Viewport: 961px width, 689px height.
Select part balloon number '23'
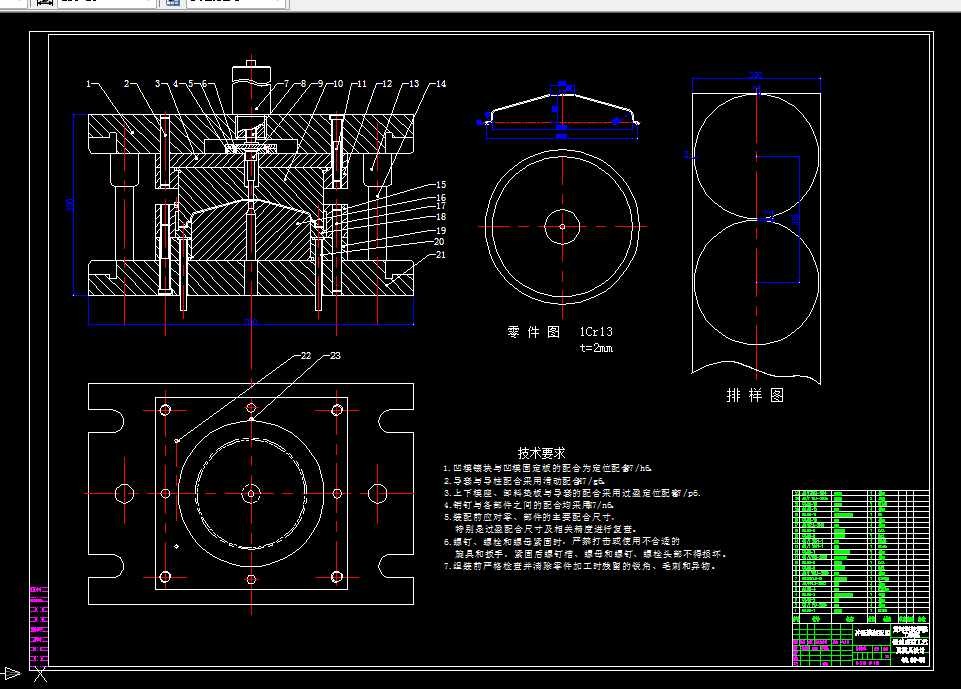click(335, 356)
